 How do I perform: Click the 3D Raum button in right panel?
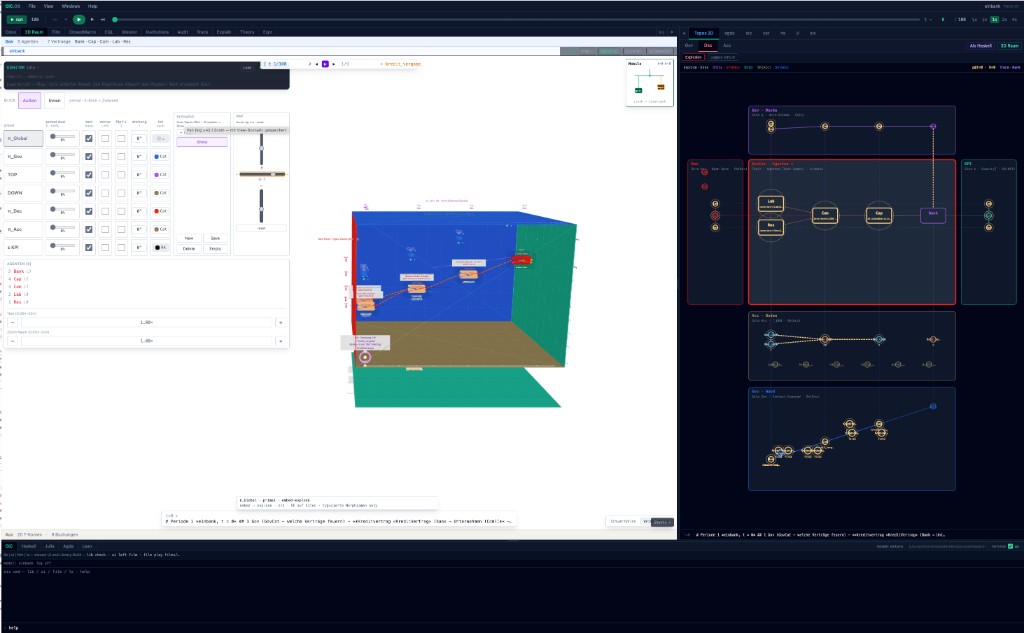(1010, 46)
